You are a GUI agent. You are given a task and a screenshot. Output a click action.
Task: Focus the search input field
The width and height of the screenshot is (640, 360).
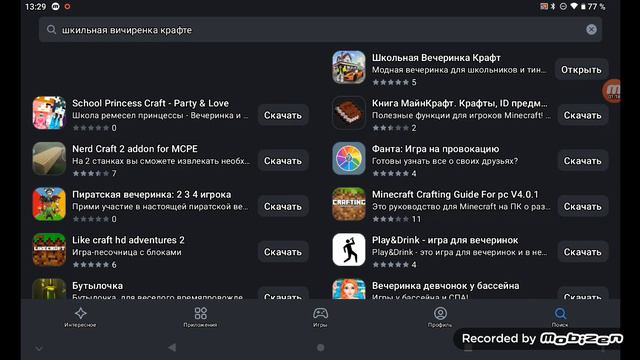(x=320, y=29)
